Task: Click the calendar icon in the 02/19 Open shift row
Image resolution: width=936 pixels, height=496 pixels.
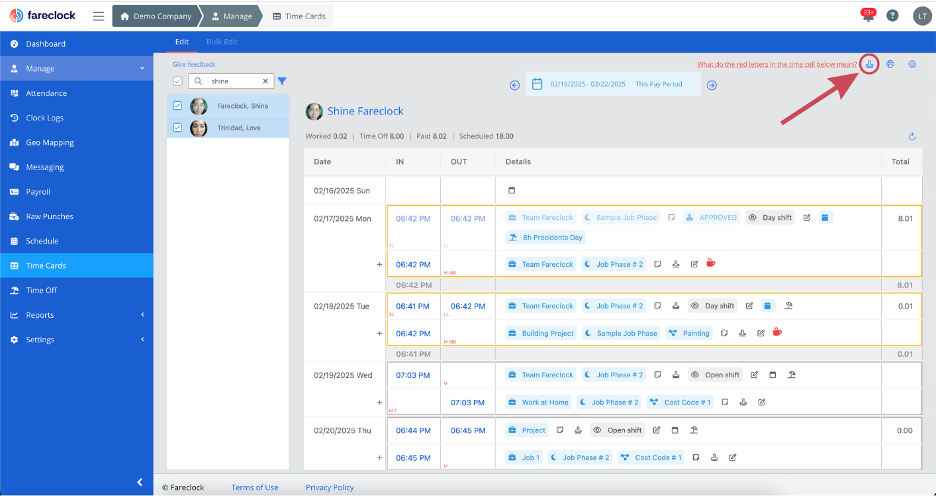Action: coord(773,375)
